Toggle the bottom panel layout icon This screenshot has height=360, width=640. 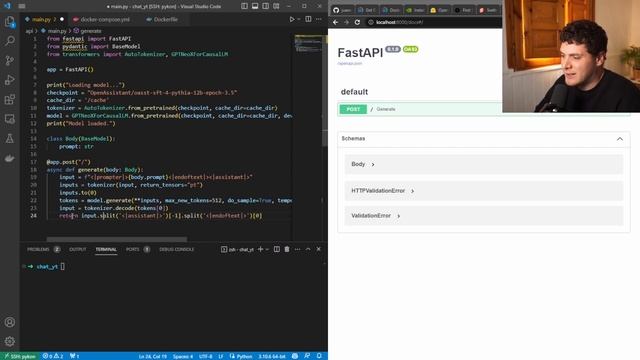tap(255, 6)
